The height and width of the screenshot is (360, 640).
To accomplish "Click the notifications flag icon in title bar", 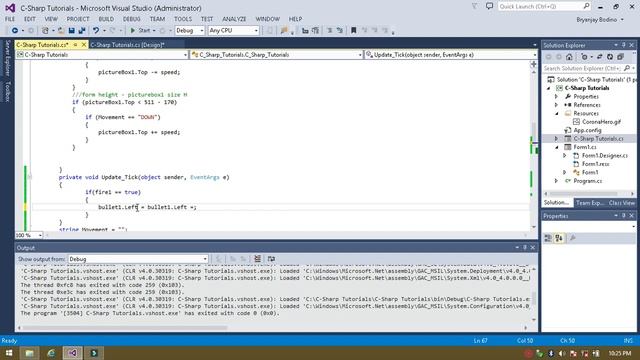I will tap(474, 6).
